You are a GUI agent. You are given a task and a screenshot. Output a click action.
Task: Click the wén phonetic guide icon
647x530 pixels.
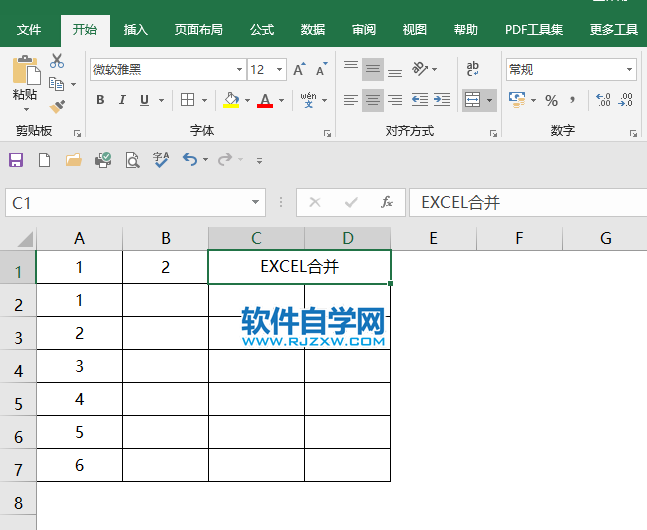(308, 100)
